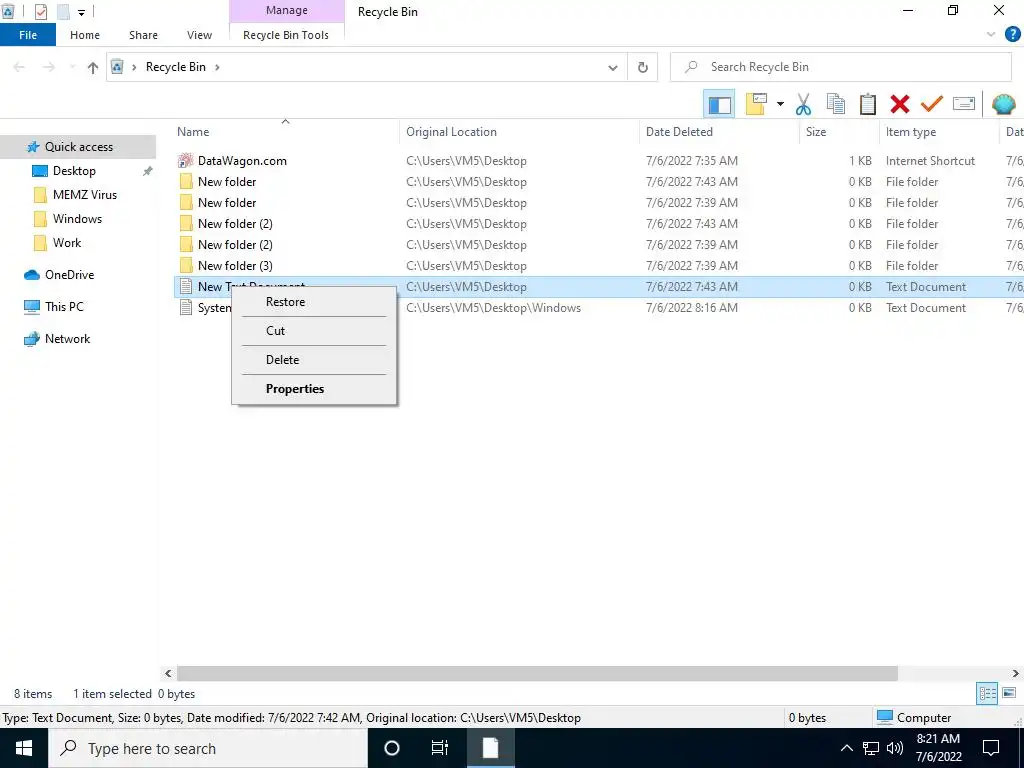The image size is (1024, 768).
Task: Click the Up arrow navigation button
Action: 93,67
